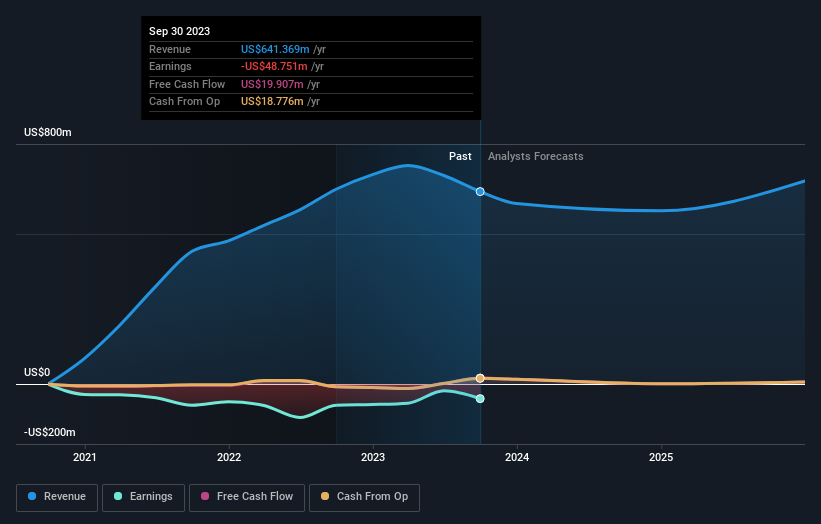Toggle the Cash From Op legend button
821x524 pixels.
(x=364, y=497)
